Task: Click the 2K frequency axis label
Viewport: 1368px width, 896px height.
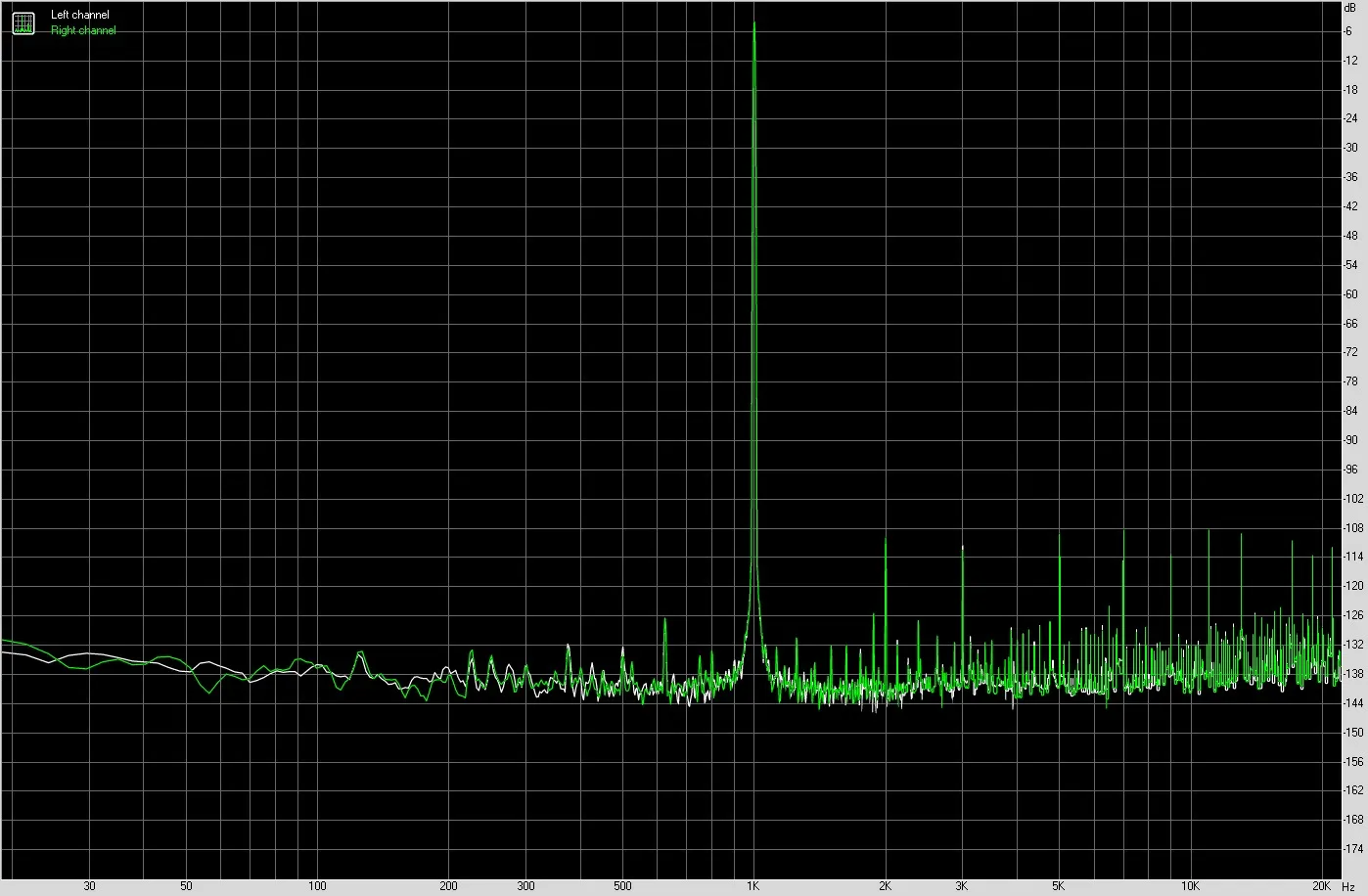Action: click(x=885, y=886)
